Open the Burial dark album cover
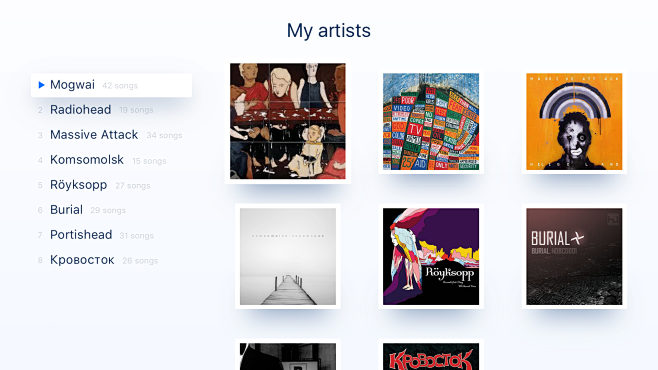Image resolution: width=658 pixels, height=370 pixels. point(574,256)
